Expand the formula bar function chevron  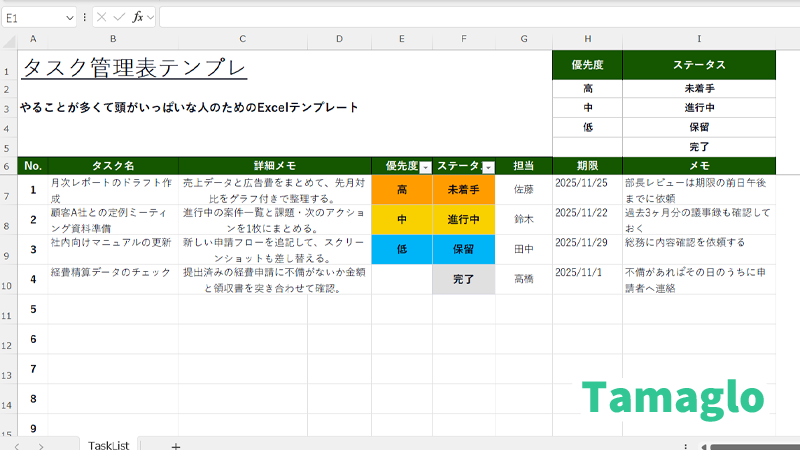click(150, 17)
